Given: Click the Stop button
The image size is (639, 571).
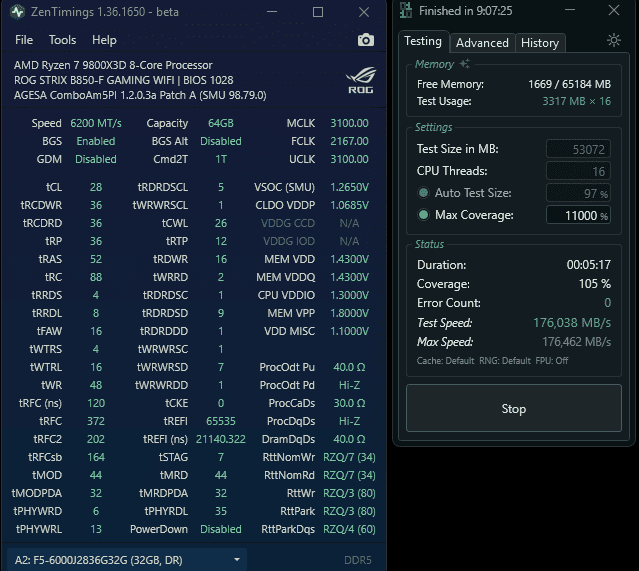Looking at the screenshot, I should tap(514, 408).
